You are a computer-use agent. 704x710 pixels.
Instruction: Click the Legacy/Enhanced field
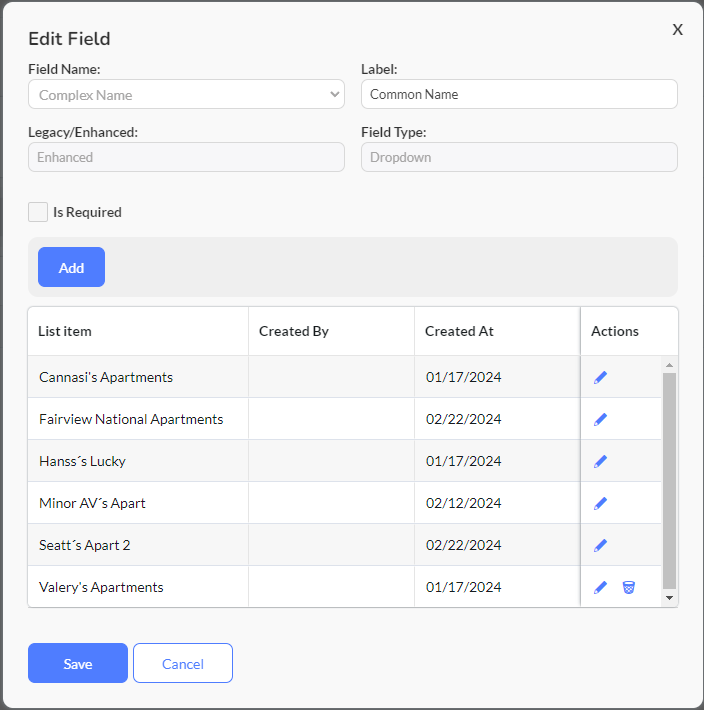187,157
